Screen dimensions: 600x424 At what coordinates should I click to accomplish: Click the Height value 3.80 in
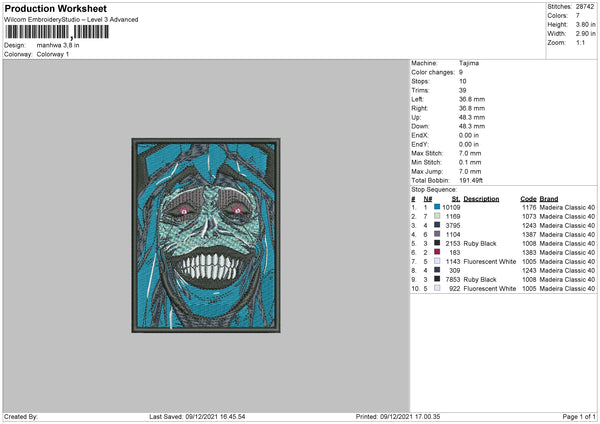click(585, 24)
